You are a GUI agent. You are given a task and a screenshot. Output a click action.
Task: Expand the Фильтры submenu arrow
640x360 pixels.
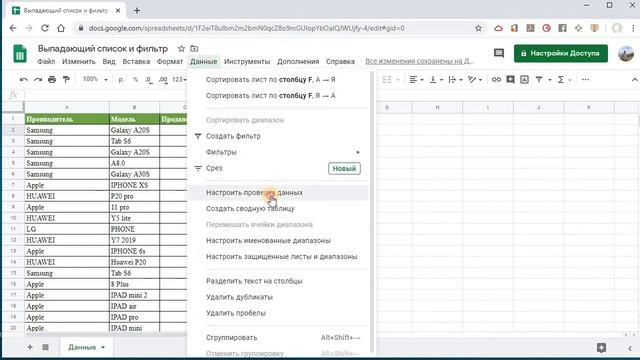358,152
